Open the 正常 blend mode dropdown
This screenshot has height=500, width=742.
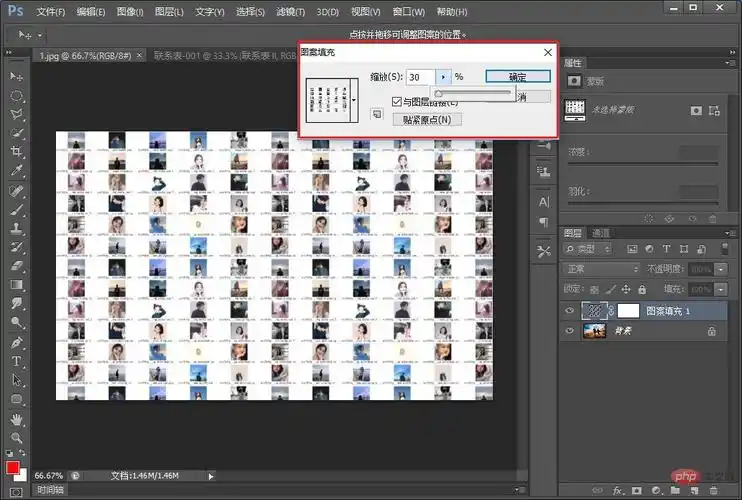[601, 269]
